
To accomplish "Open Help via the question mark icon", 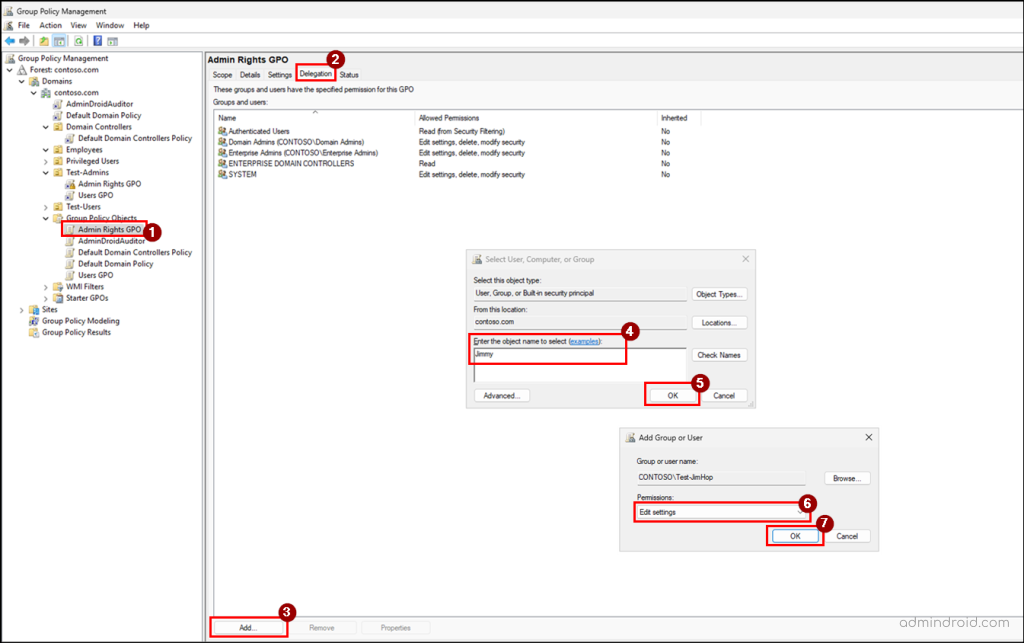I will click(99, 39).
